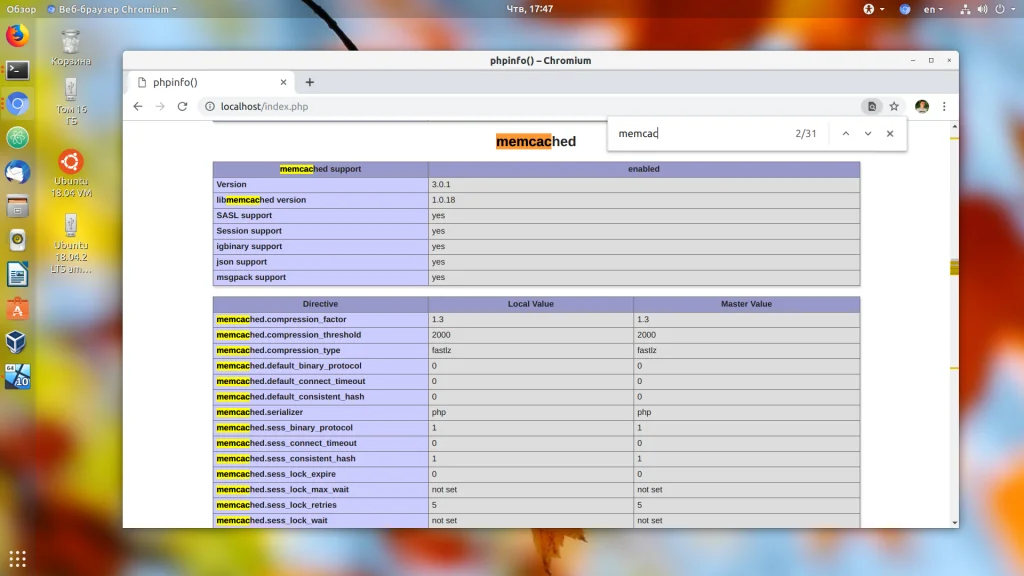The height and width of the screenshot is (576, 1024).
Task: Click Обзор in the top bar
Action: (22, 9)
